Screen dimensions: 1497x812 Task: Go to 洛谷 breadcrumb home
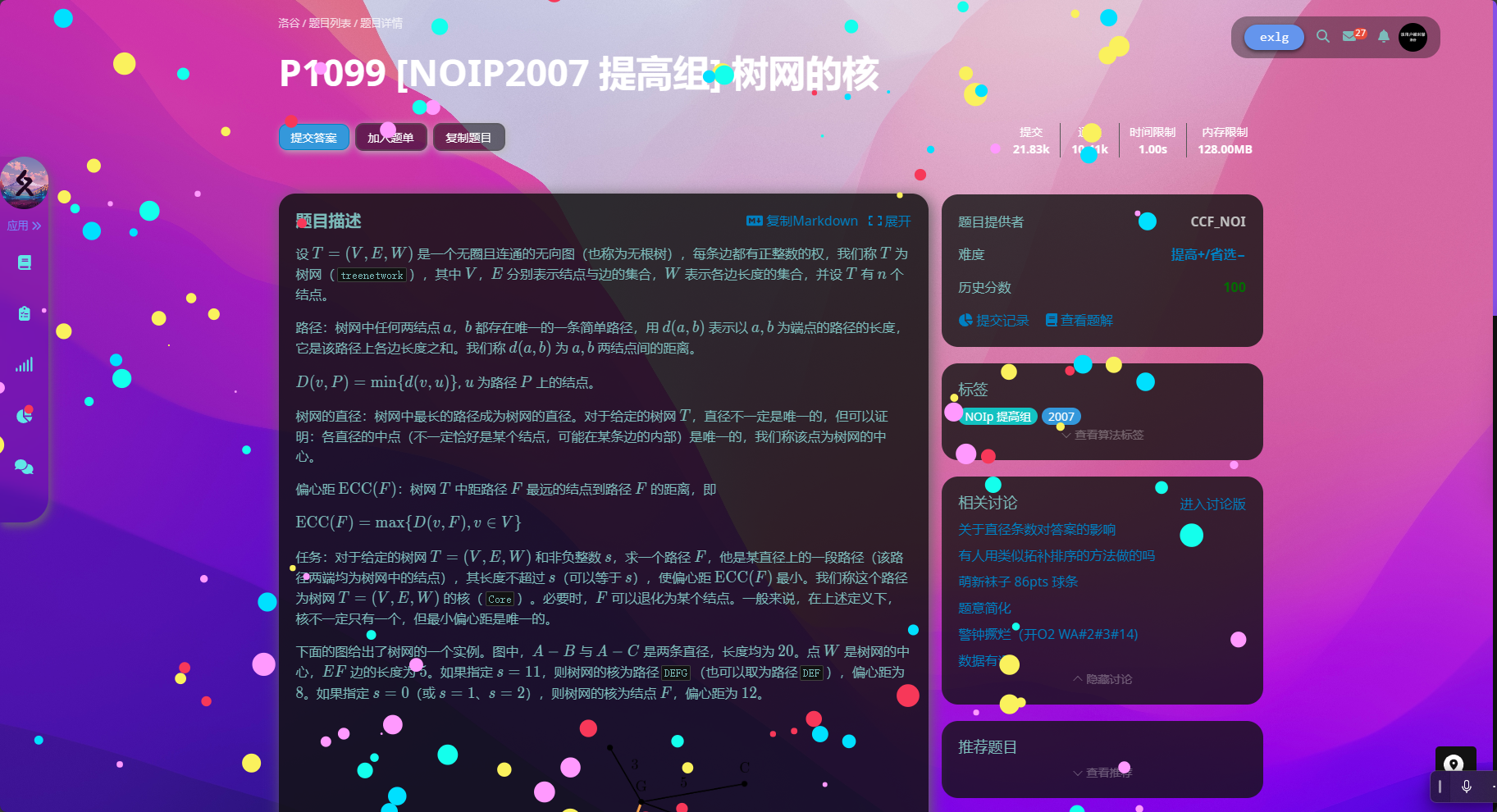click(x=289, y=23)
